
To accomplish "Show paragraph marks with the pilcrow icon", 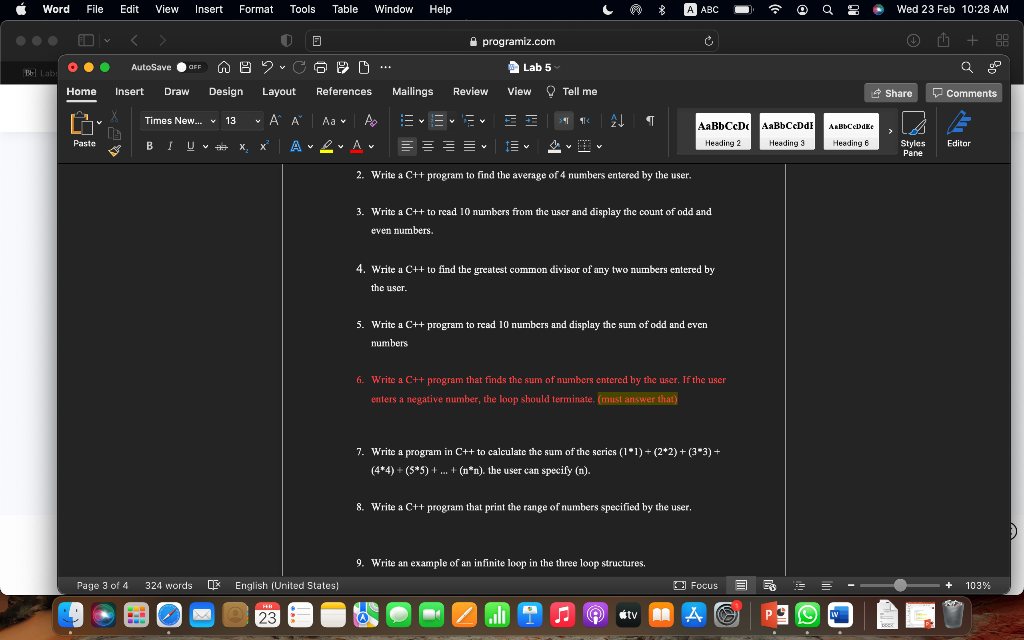I will [648, 119].
